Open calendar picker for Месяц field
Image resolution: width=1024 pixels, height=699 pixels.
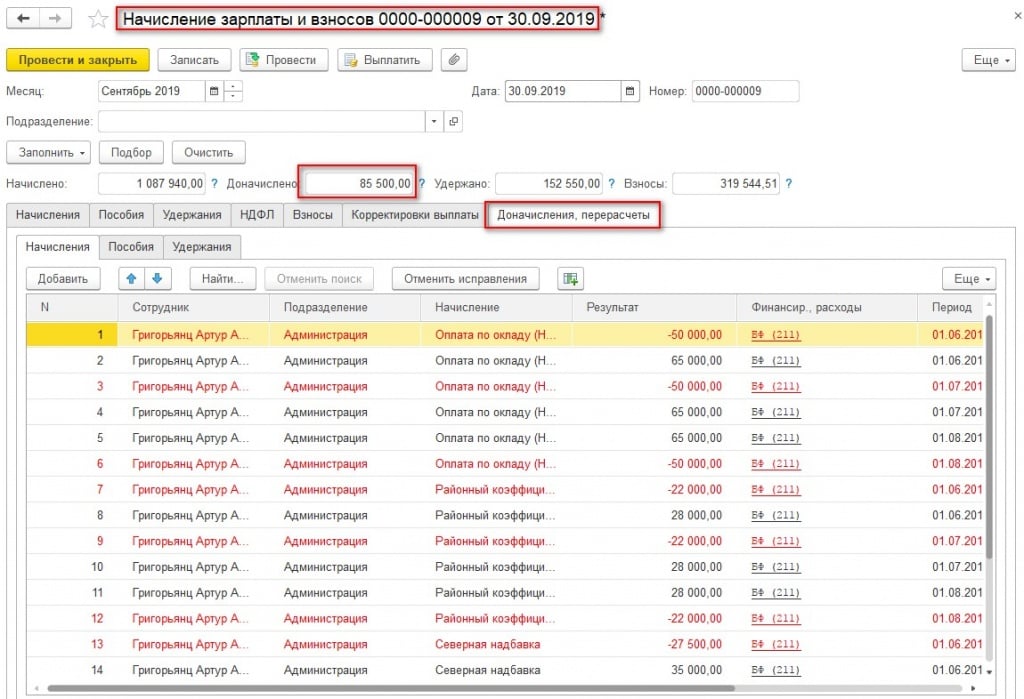pos(213,91)
